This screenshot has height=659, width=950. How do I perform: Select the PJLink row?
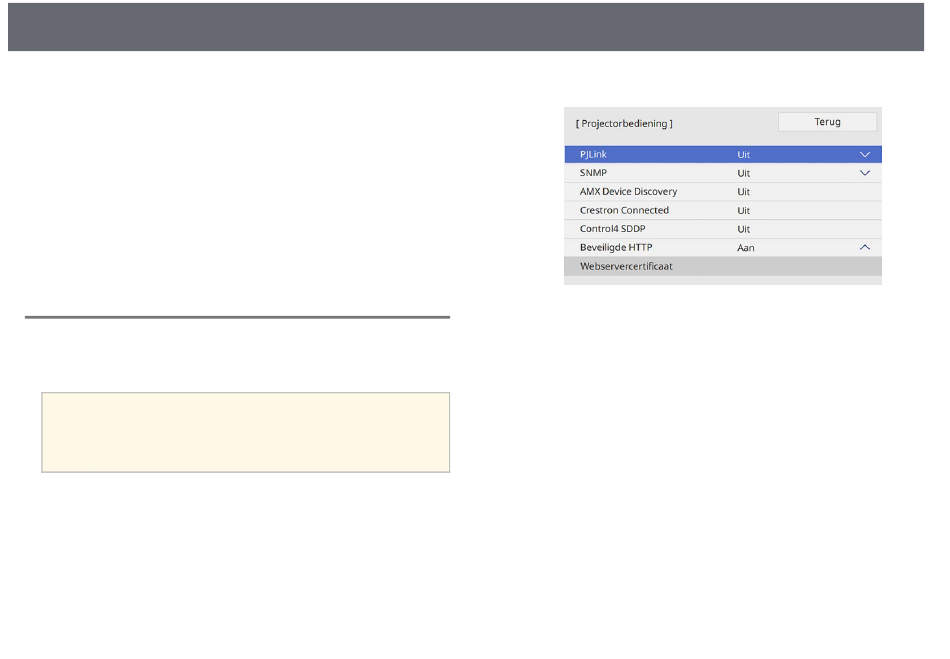pyautogui.click(x=723, y=154)
